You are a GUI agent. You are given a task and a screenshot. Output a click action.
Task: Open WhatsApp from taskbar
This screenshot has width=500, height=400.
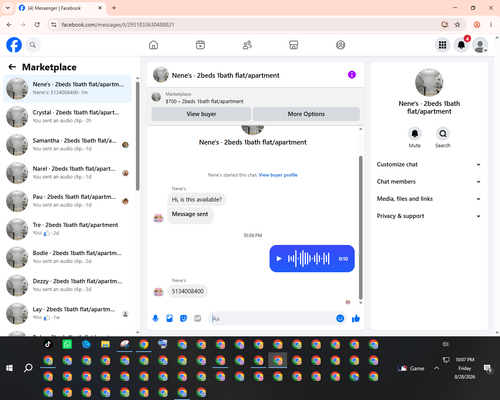coord(67,344)
